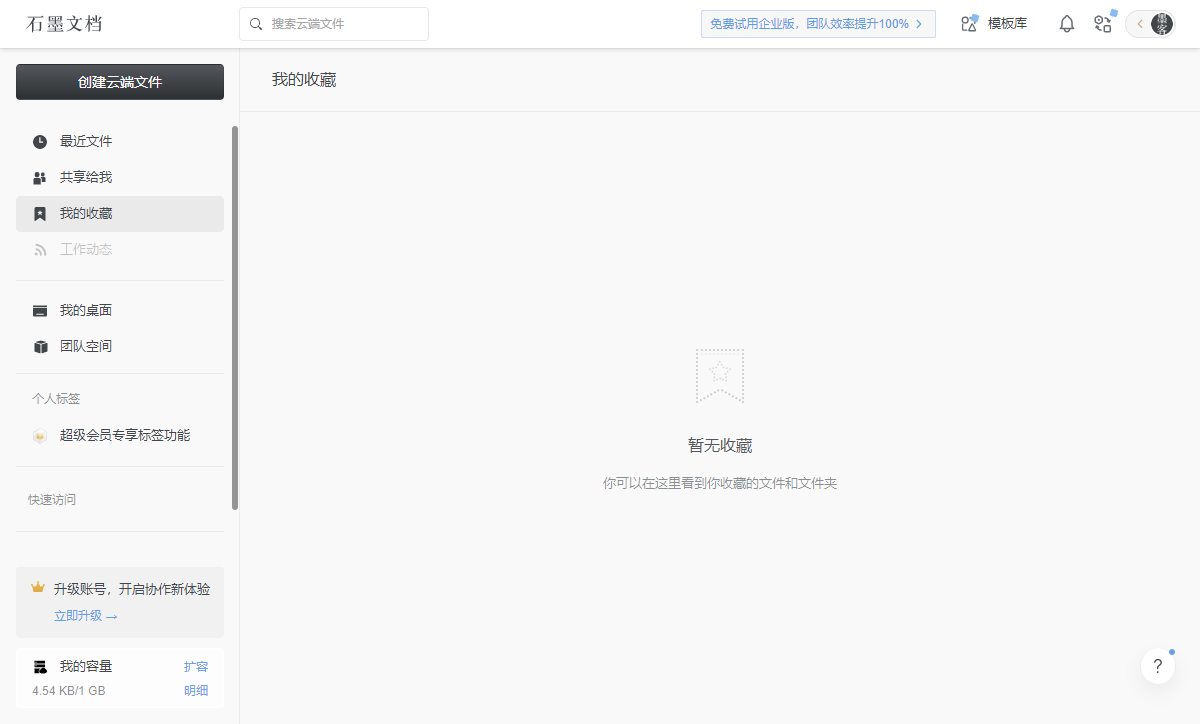Click the arrow on the enterprise trial banner

(x=919, y=24)
